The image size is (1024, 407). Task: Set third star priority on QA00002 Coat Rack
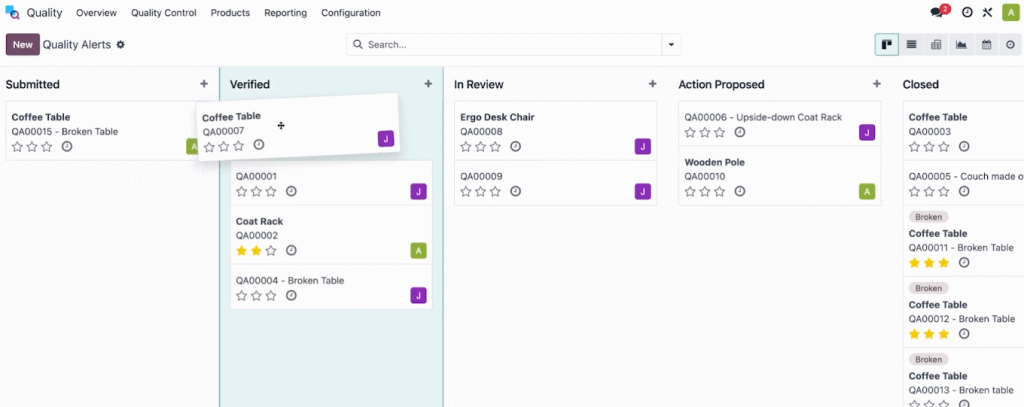(271, 250)
